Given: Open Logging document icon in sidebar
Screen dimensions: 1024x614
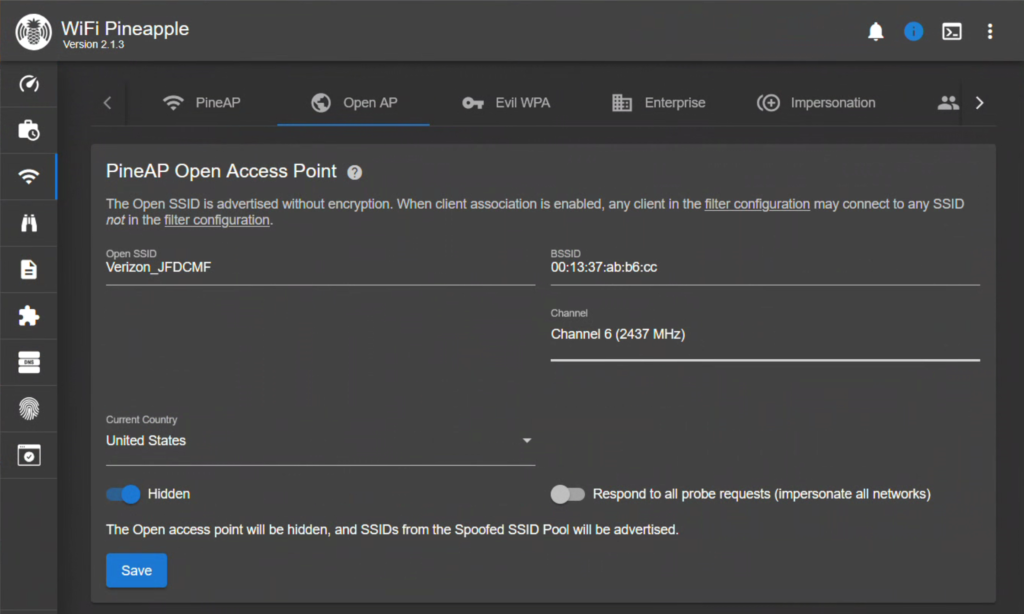Looking at the screenshot, I should coord(29,269).
